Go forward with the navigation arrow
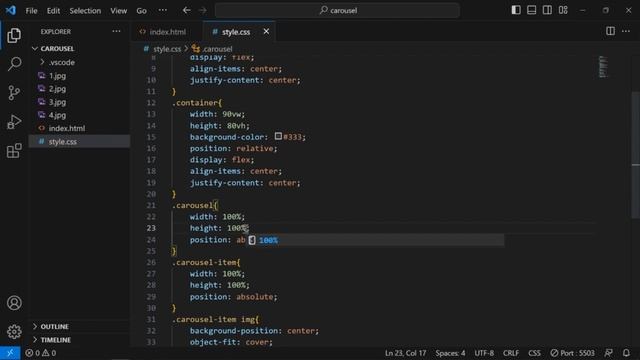This screenshot has height=360, width=640. (203, 10)
